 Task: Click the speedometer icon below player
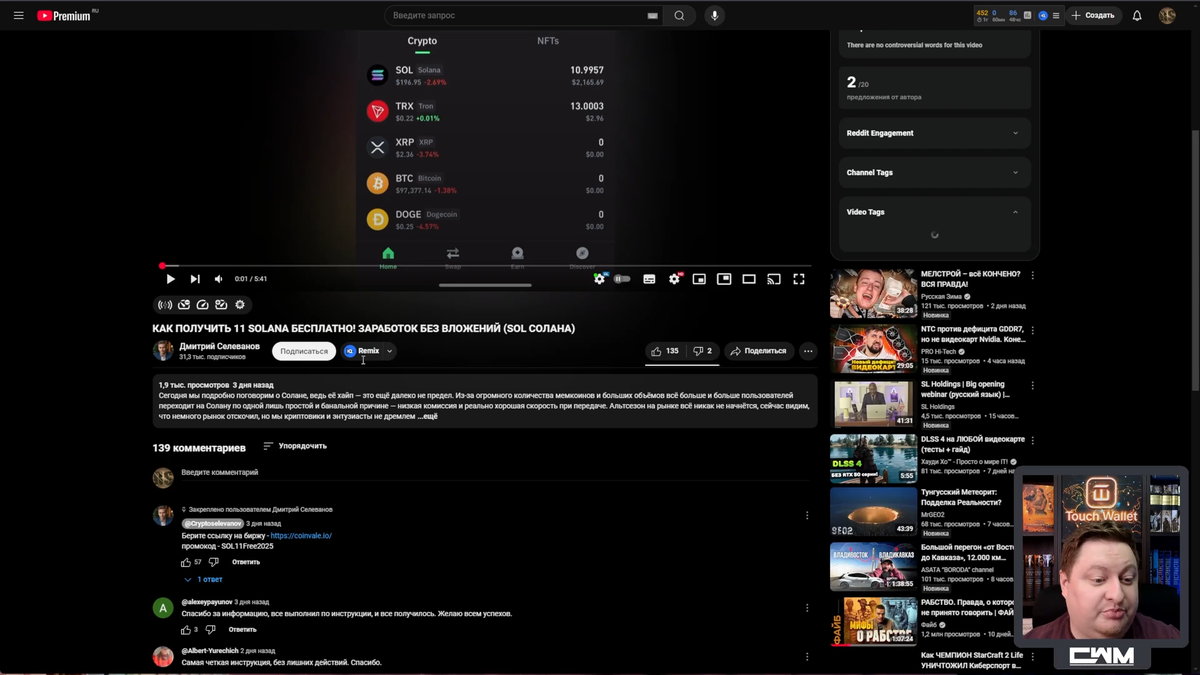(202, 305)
